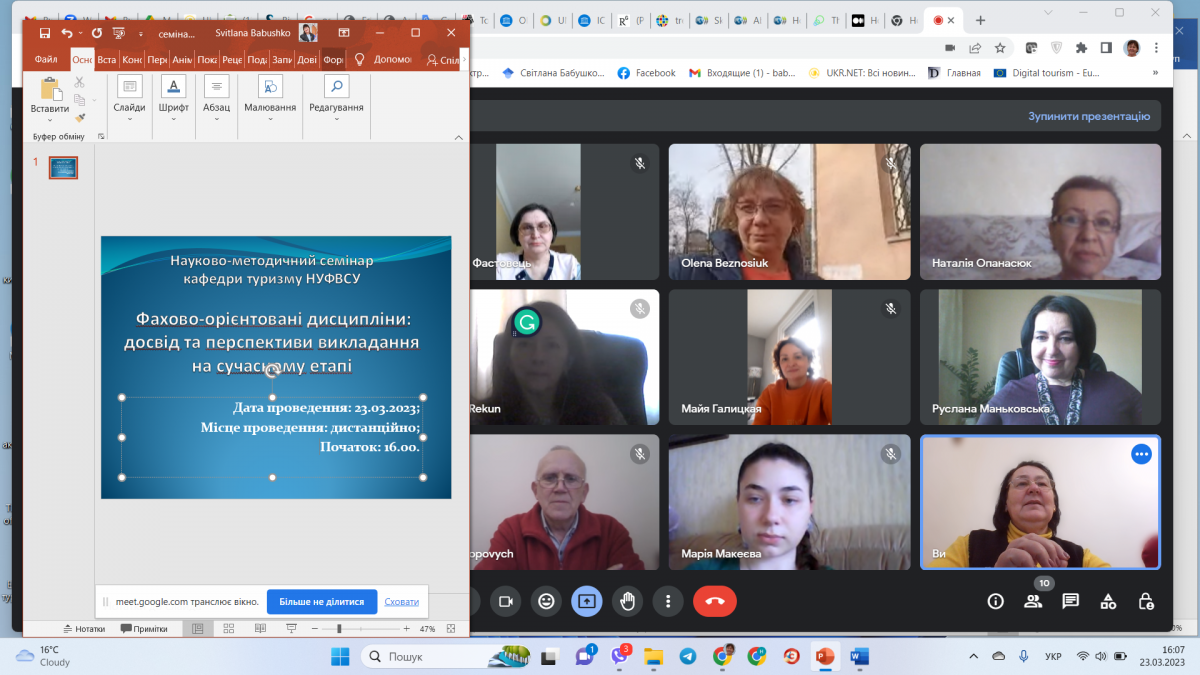This screenshot has height=675, width=1200.
Task: Toggle the camera in Google Meet
Action: point(506,601)
